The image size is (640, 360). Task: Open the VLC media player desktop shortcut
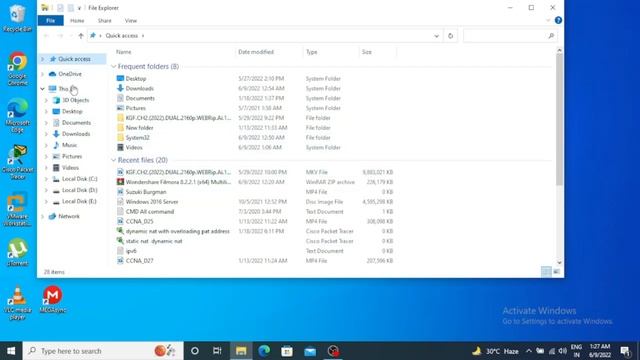[17, 303]
